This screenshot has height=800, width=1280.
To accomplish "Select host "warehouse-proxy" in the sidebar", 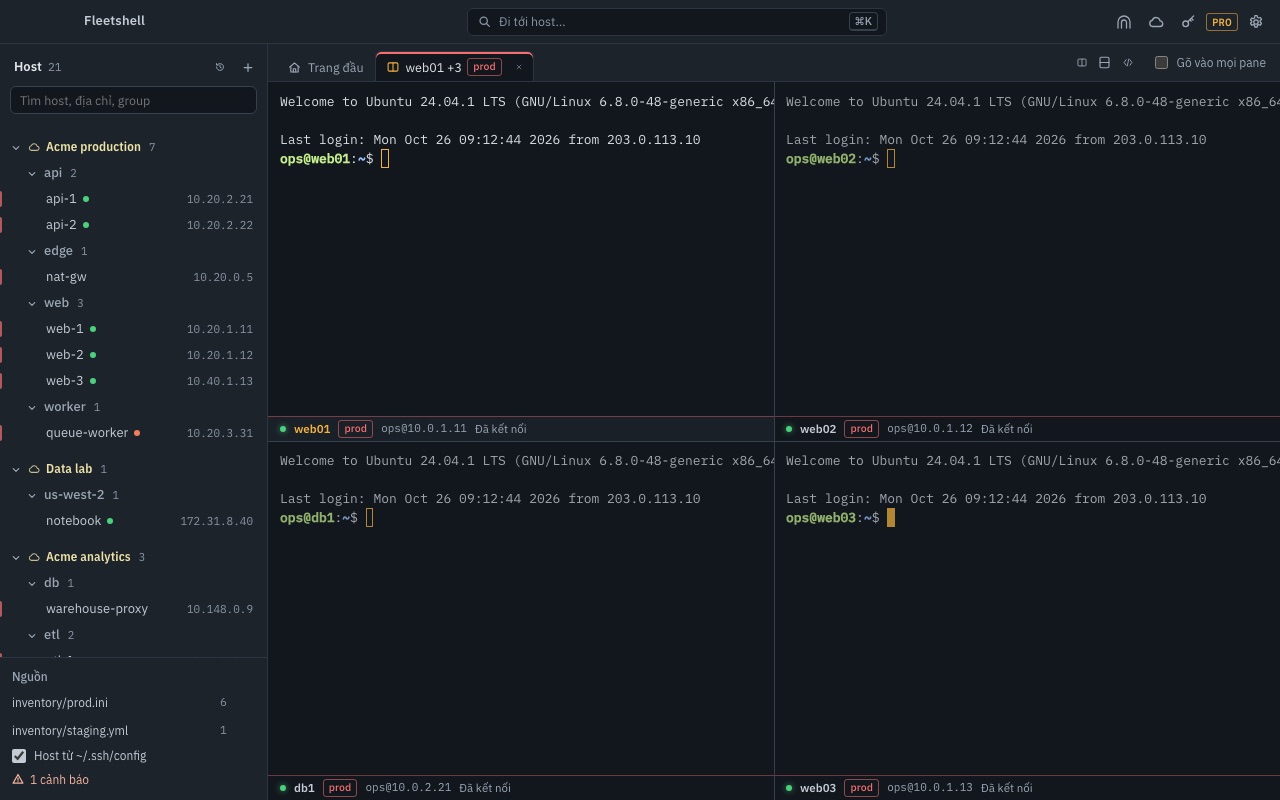I will tap(133, 609).
